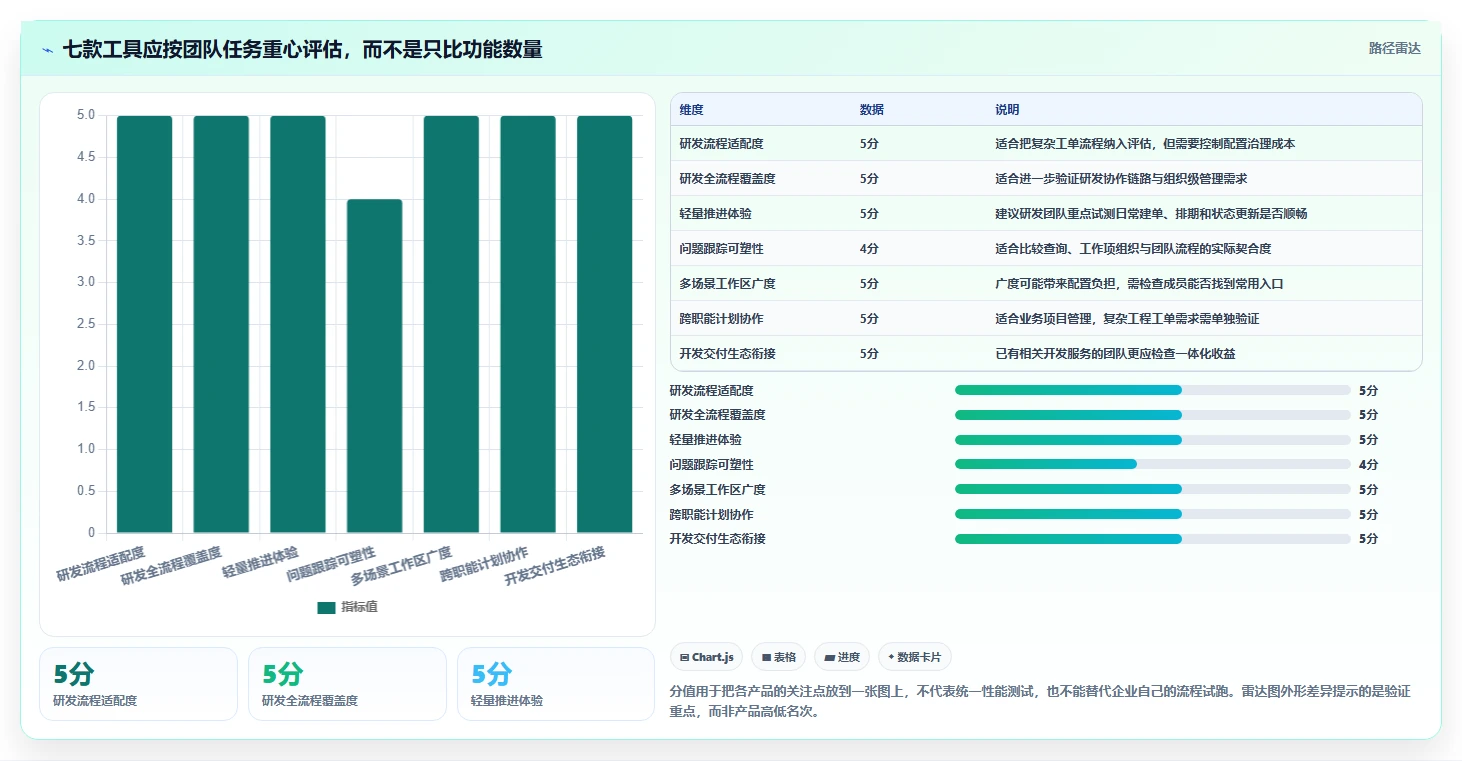1462x761 pixels.
Task: Click the 研发流程适配度 progress bar
Action: 1153,390
